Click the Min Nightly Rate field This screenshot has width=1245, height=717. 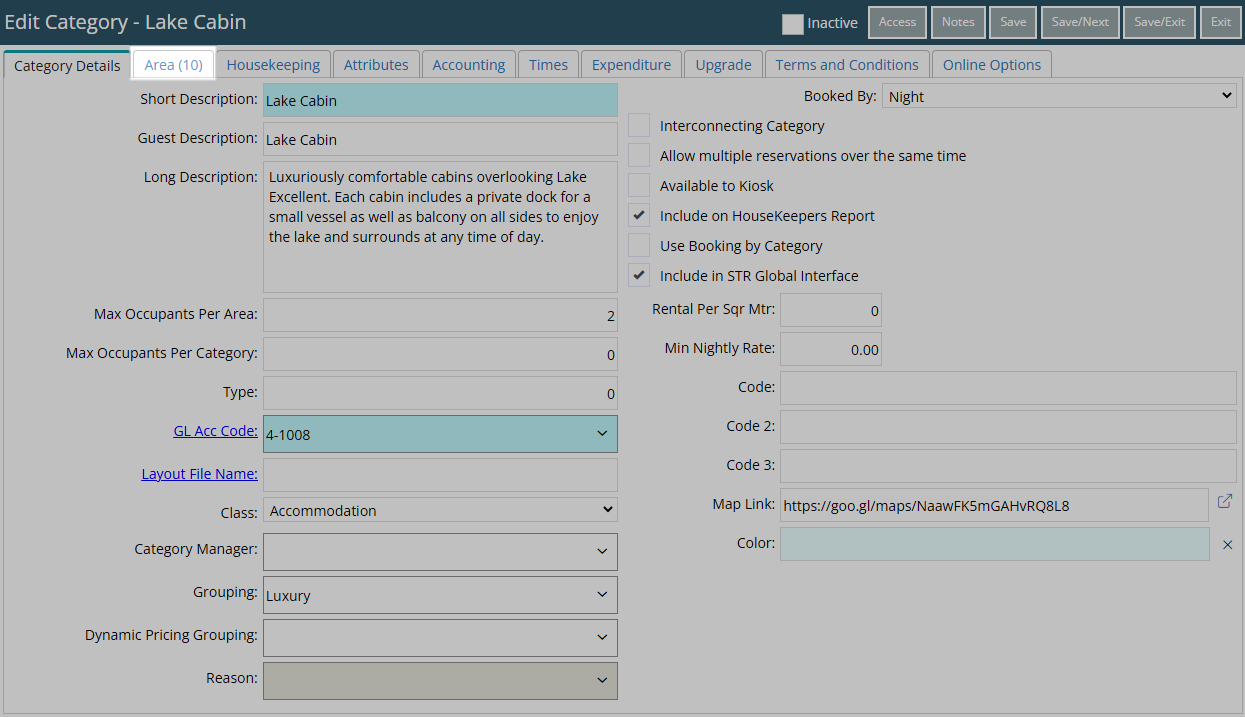(831, 349)
